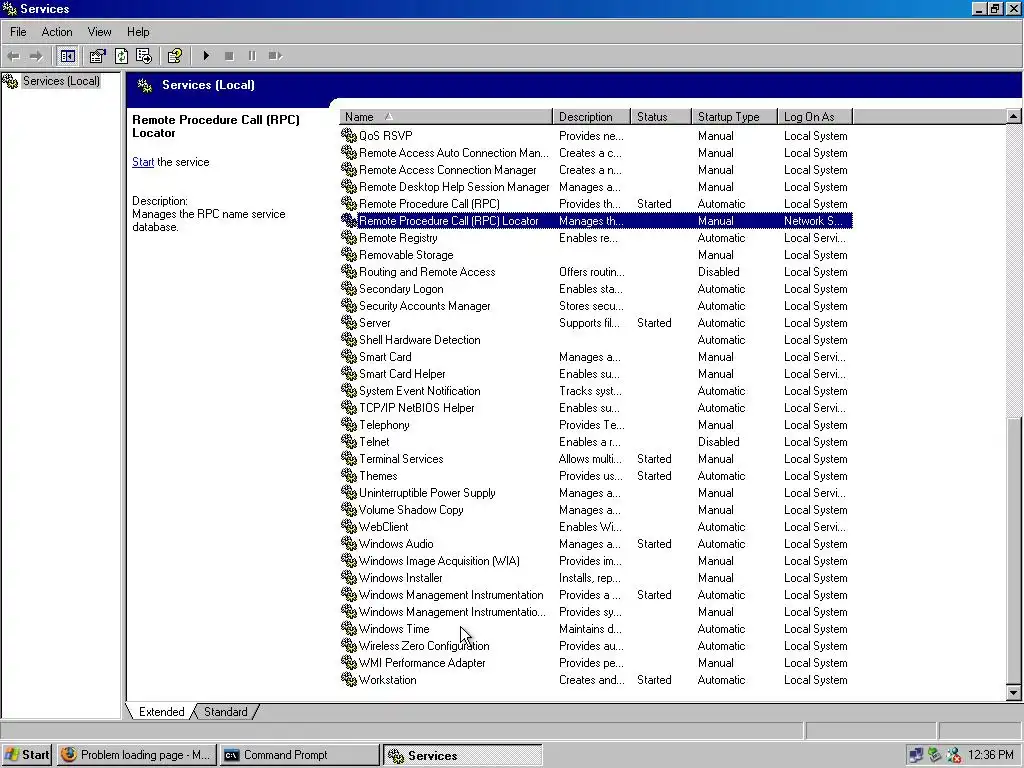Select the Telephony service
This screenshot has height=768, width=1024.
click(x=596, y=424)
